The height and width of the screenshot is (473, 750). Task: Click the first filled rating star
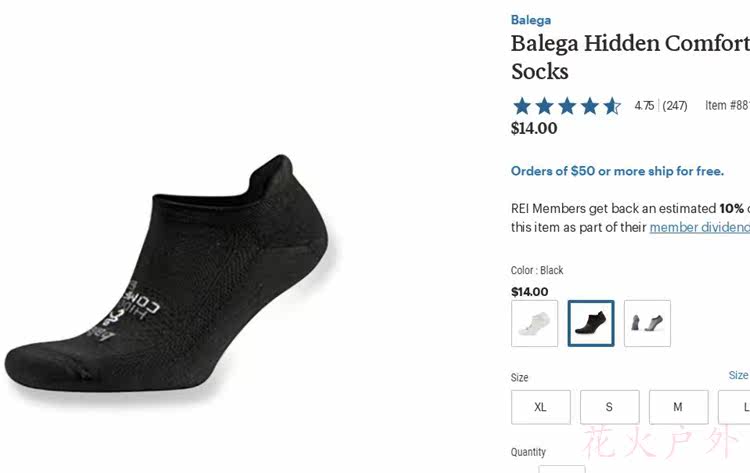(x=522, y=106)
